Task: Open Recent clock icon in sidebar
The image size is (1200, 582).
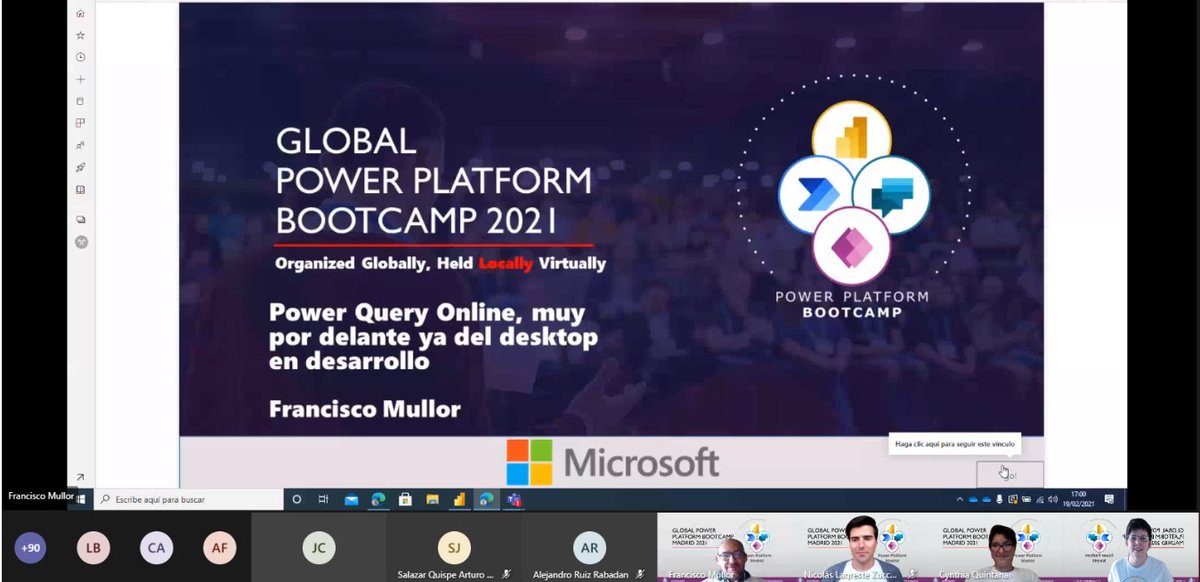Action: (80, 57)
